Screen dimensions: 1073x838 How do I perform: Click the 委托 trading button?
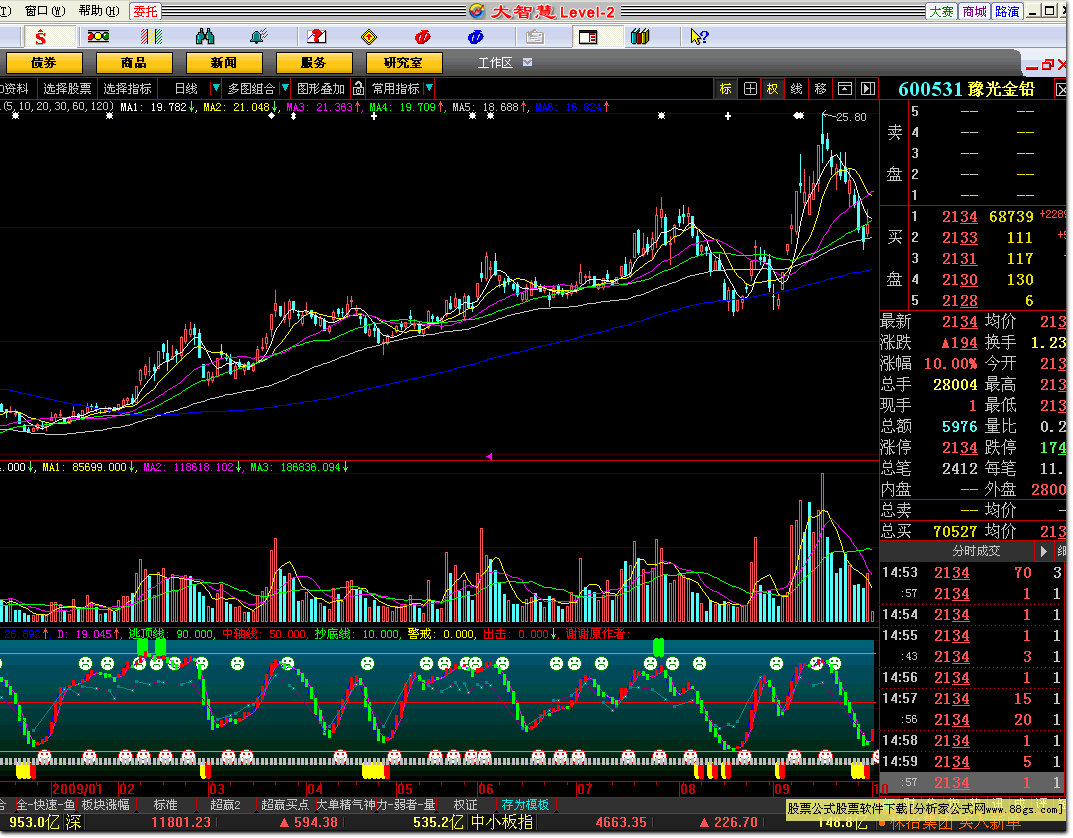tap(145, 12)
